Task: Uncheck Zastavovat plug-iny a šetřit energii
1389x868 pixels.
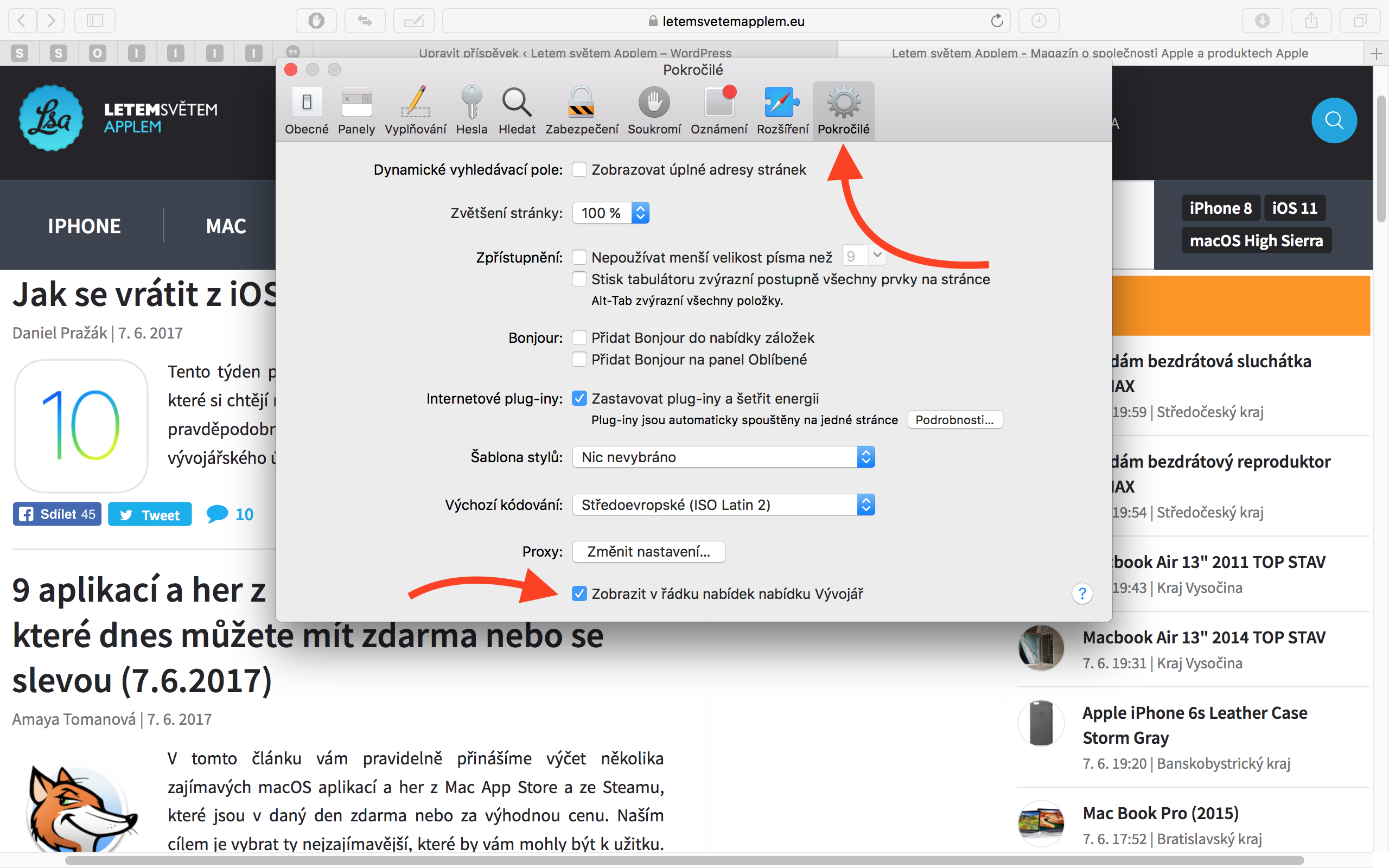Action: coord(579,398)
